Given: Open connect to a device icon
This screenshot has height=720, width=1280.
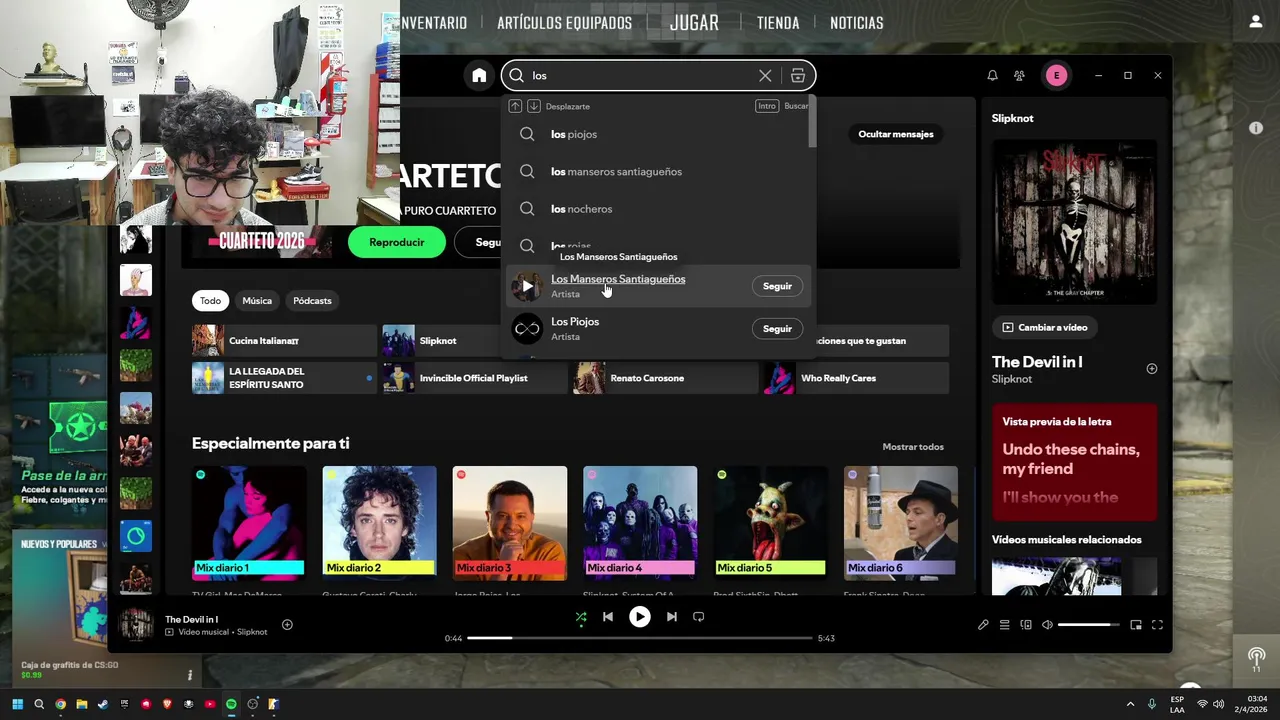Looking at the screenshot, I should coord(1026,625).
